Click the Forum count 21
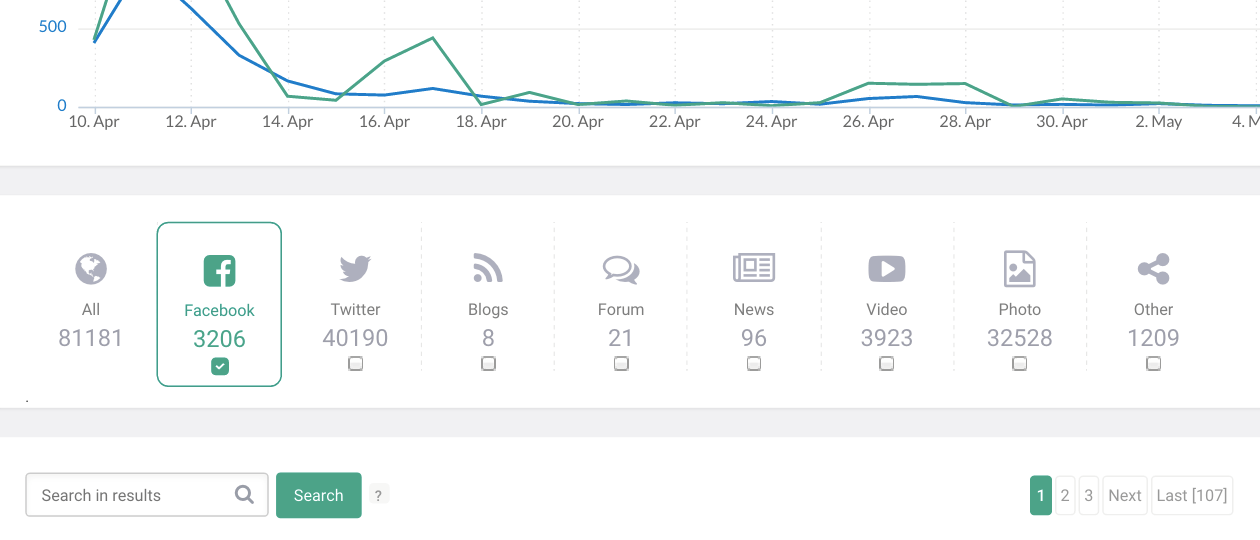The image size is (1260, 540). [621, 338]
